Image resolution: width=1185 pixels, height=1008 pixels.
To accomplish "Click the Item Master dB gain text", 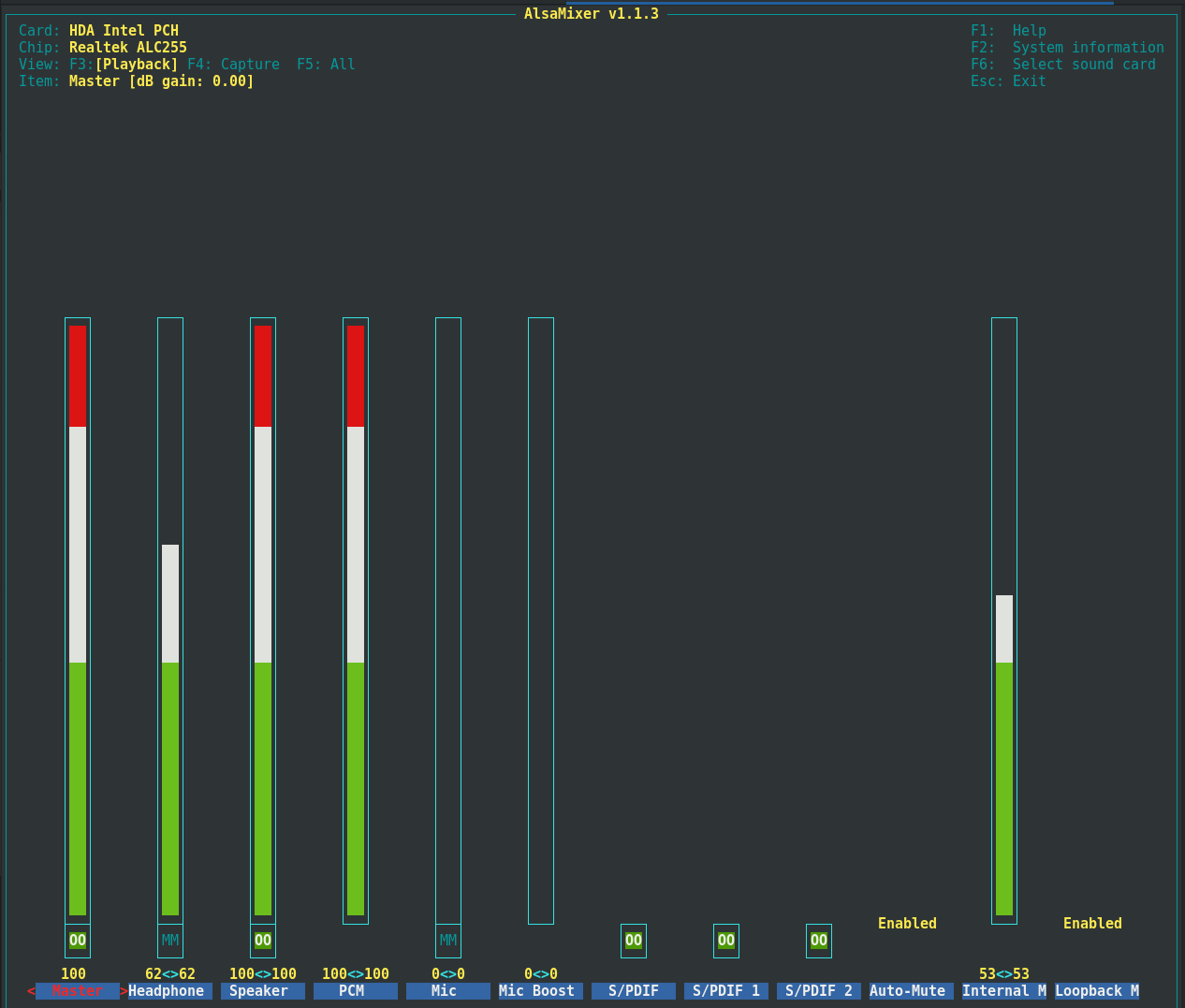I will [x=161, y=81].
